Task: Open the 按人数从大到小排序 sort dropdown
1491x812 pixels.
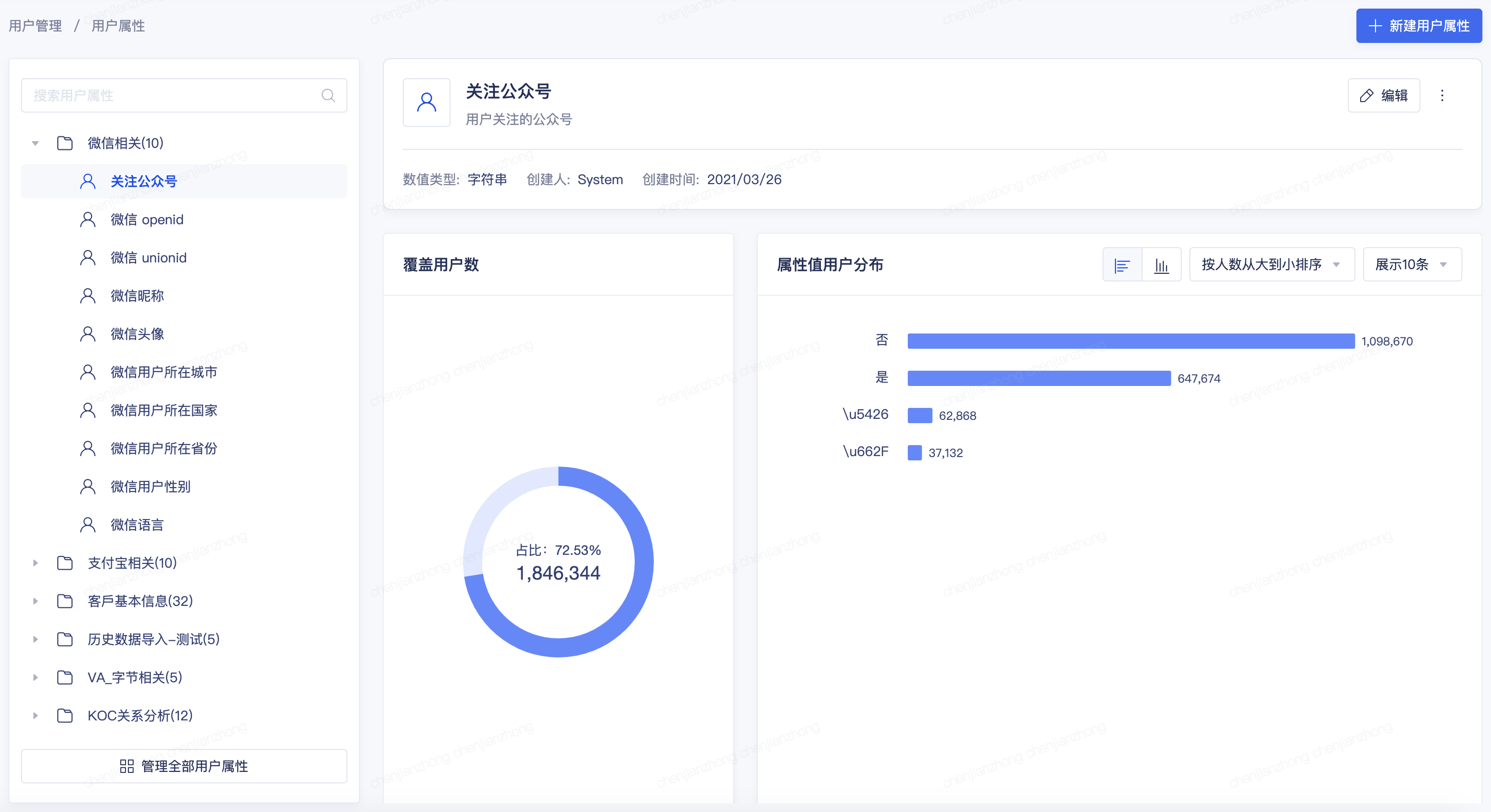Action: 1271,264
